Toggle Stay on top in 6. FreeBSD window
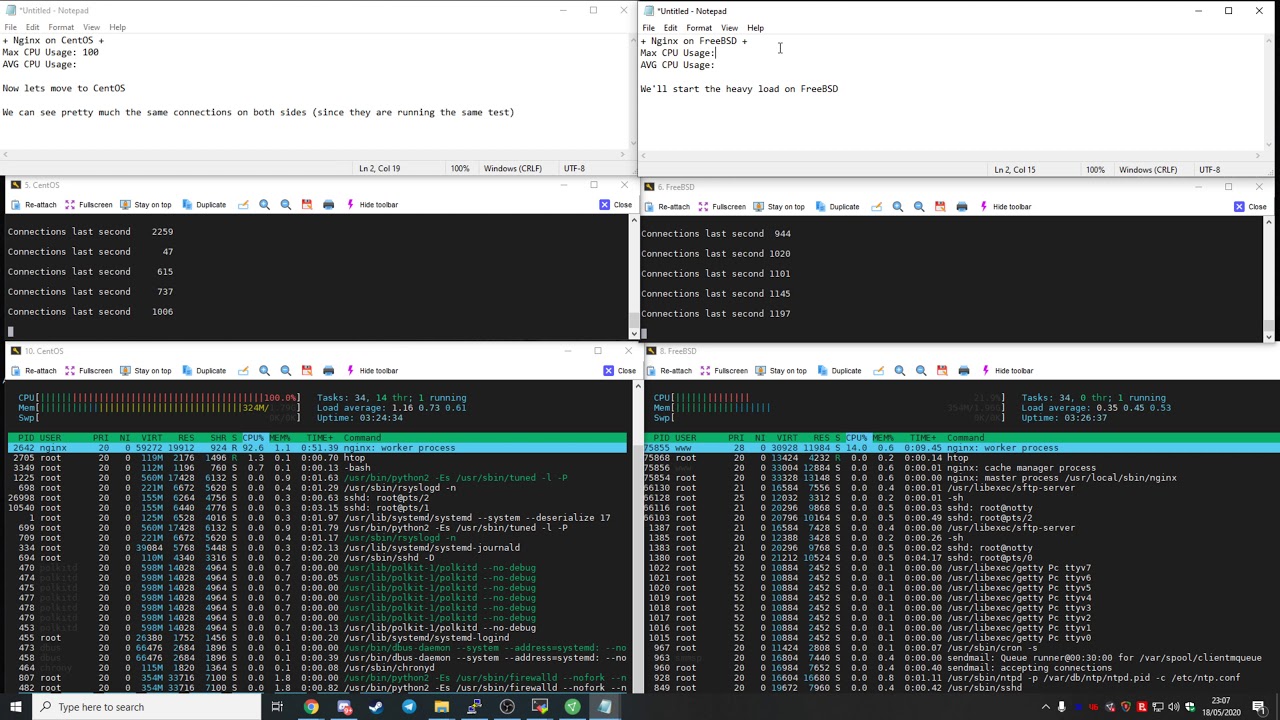Image resolution: width=1280 pixels, height=720 pixels. pos(779,207)
